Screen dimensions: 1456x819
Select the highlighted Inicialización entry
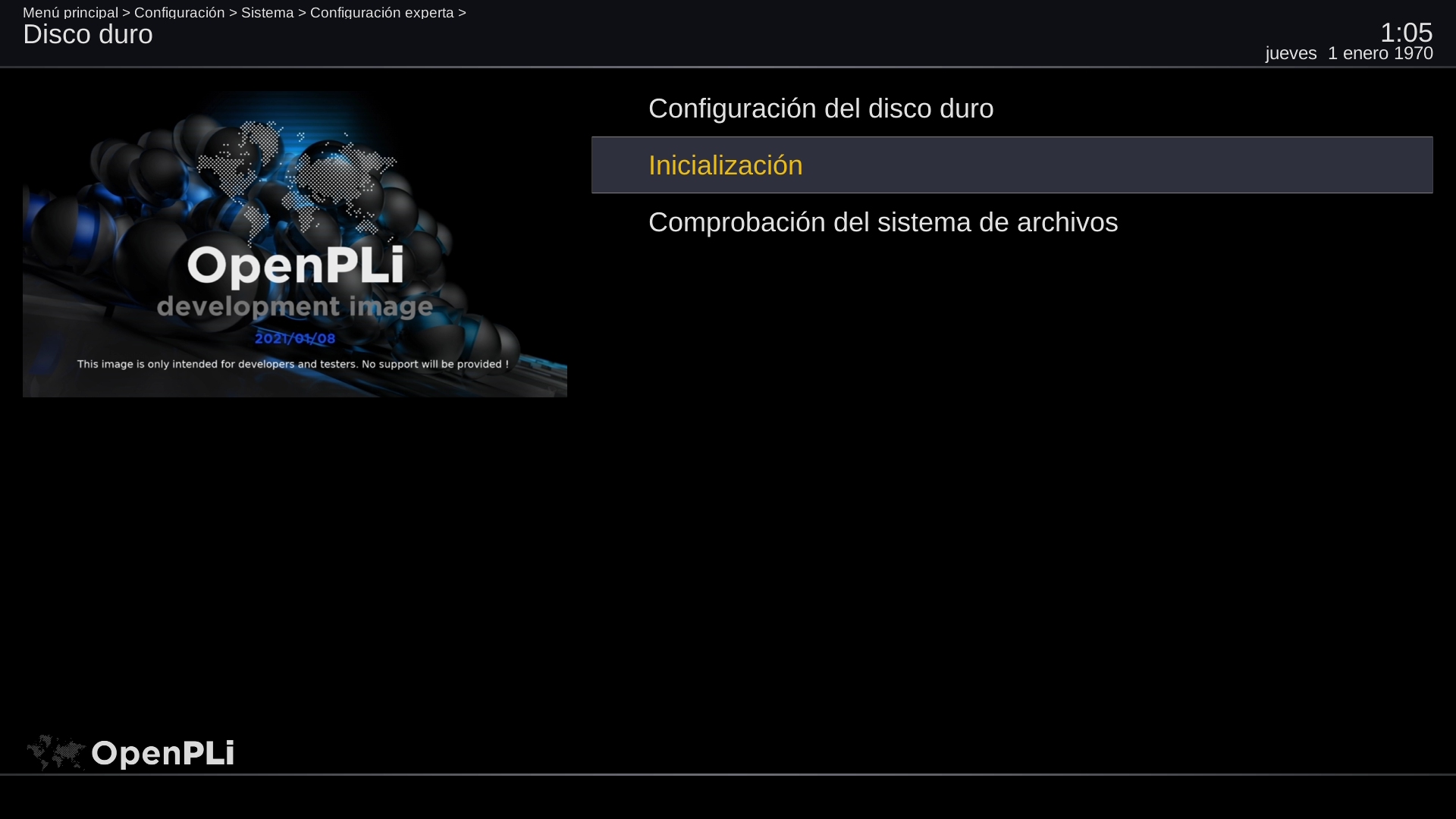725,165
